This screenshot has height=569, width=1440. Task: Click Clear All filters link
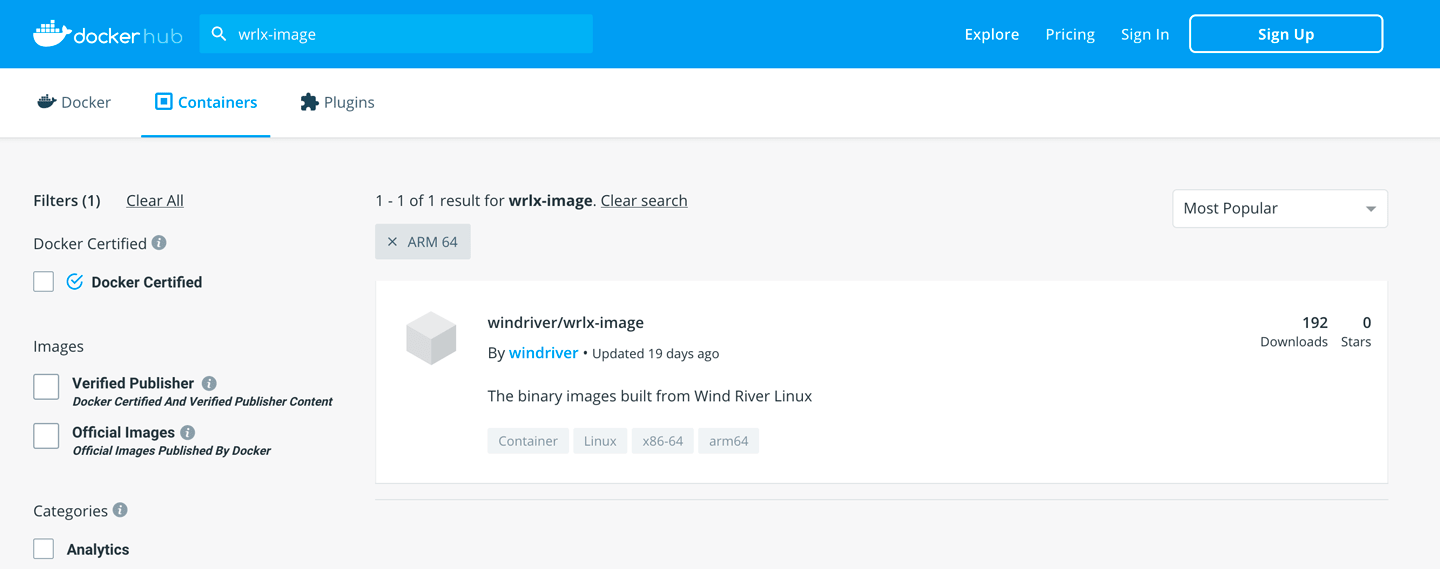click(155, 200)
